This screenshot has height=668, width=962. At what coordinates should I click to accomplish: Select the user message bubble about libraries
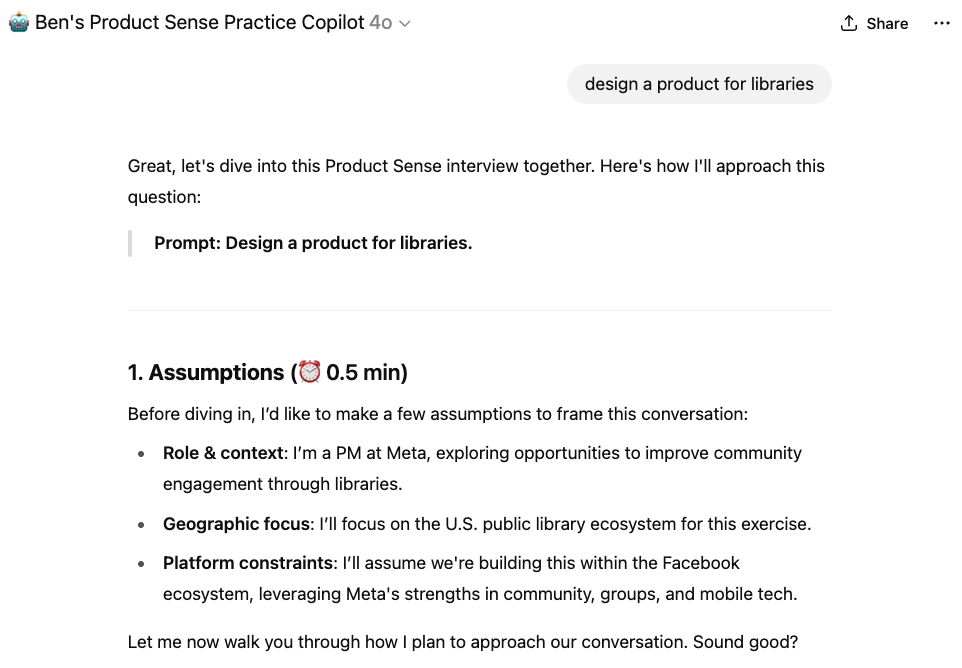pos(699,84)
